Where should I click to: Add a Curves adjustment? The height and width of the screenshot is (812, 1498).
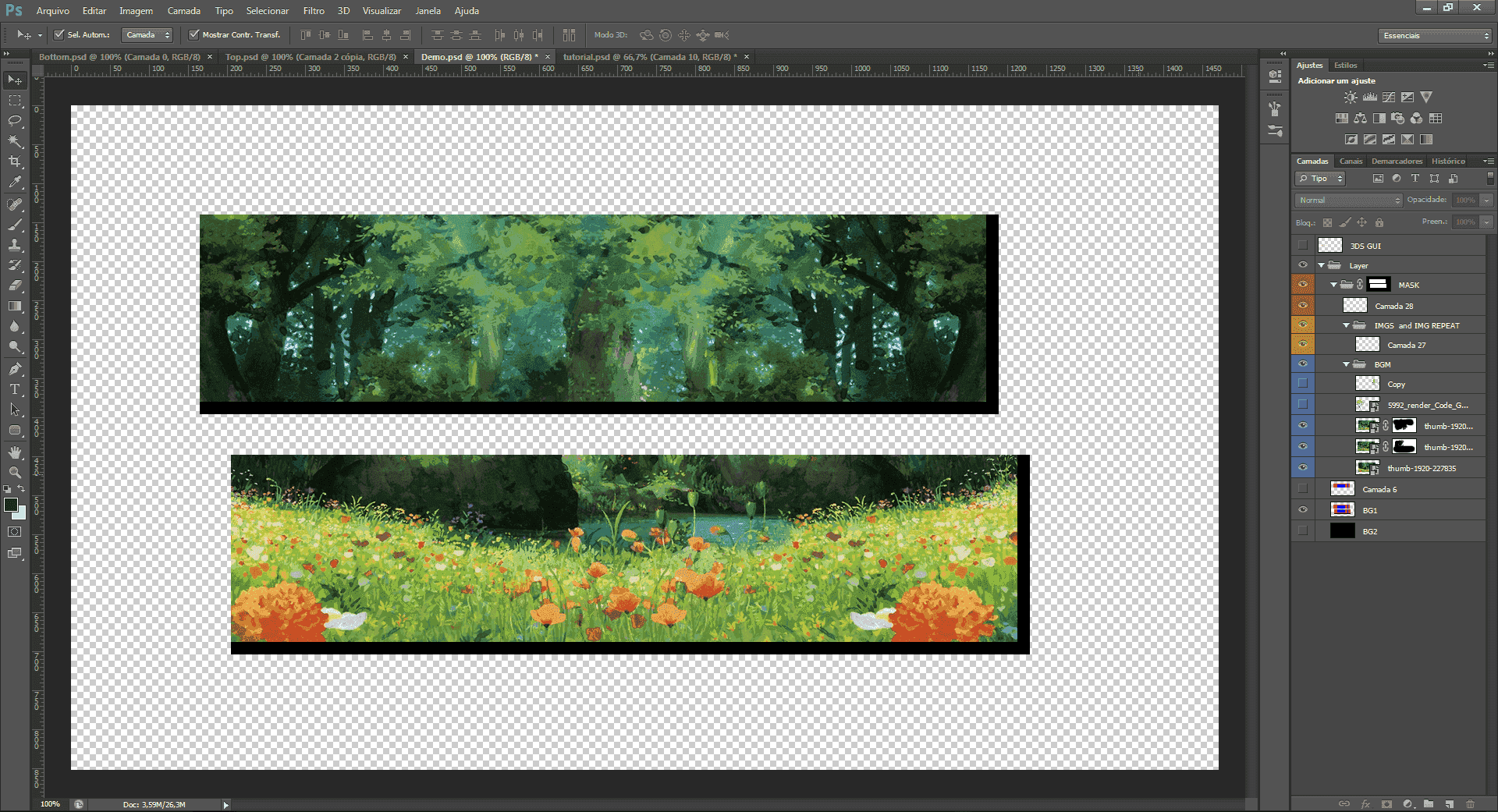tap(1389, 98)
